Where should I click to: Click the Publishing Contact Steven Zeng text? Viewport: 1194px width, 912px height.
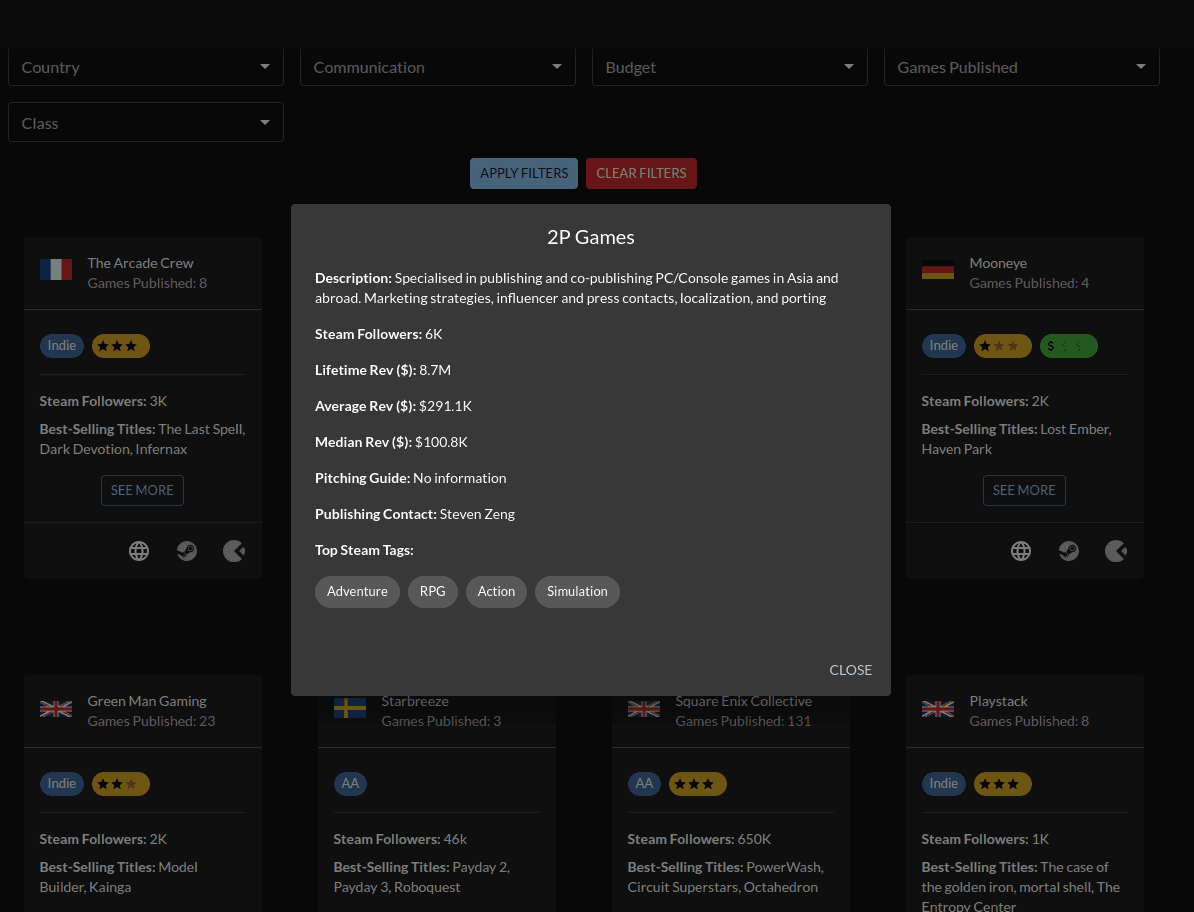tap(415, 514)
